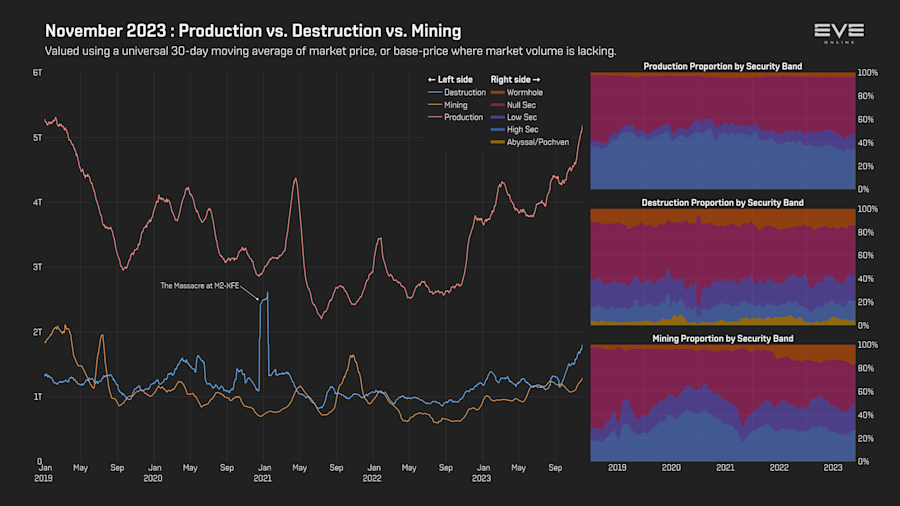Click the 'Jan 2020' x-axis label

click(x=153, y=473)
